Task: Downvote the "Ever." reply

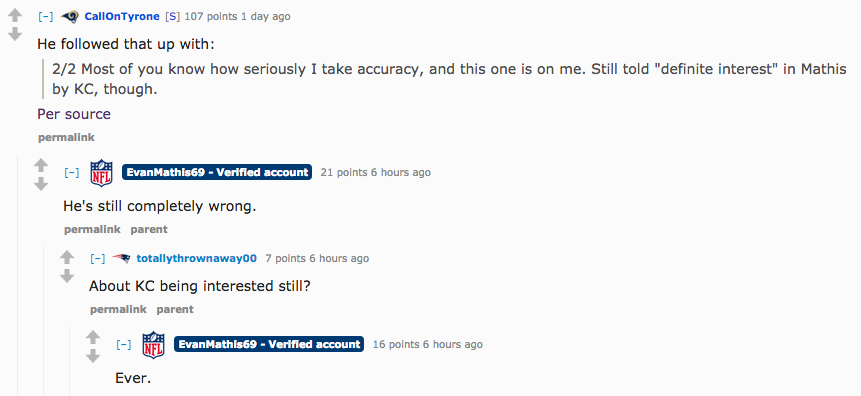Action: pyautogui.click(x=93, y=355)
